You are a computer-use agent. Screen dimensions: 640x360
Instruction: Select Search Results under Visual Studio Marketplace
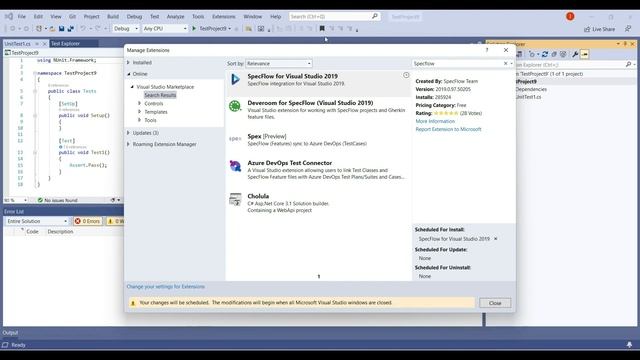[160, 95]
